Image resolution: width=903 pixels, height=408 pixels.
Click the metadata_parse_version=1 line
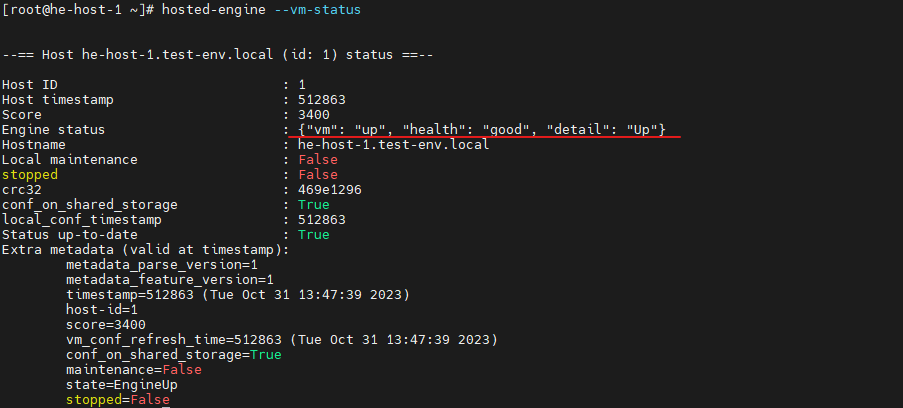coord(162,265)
